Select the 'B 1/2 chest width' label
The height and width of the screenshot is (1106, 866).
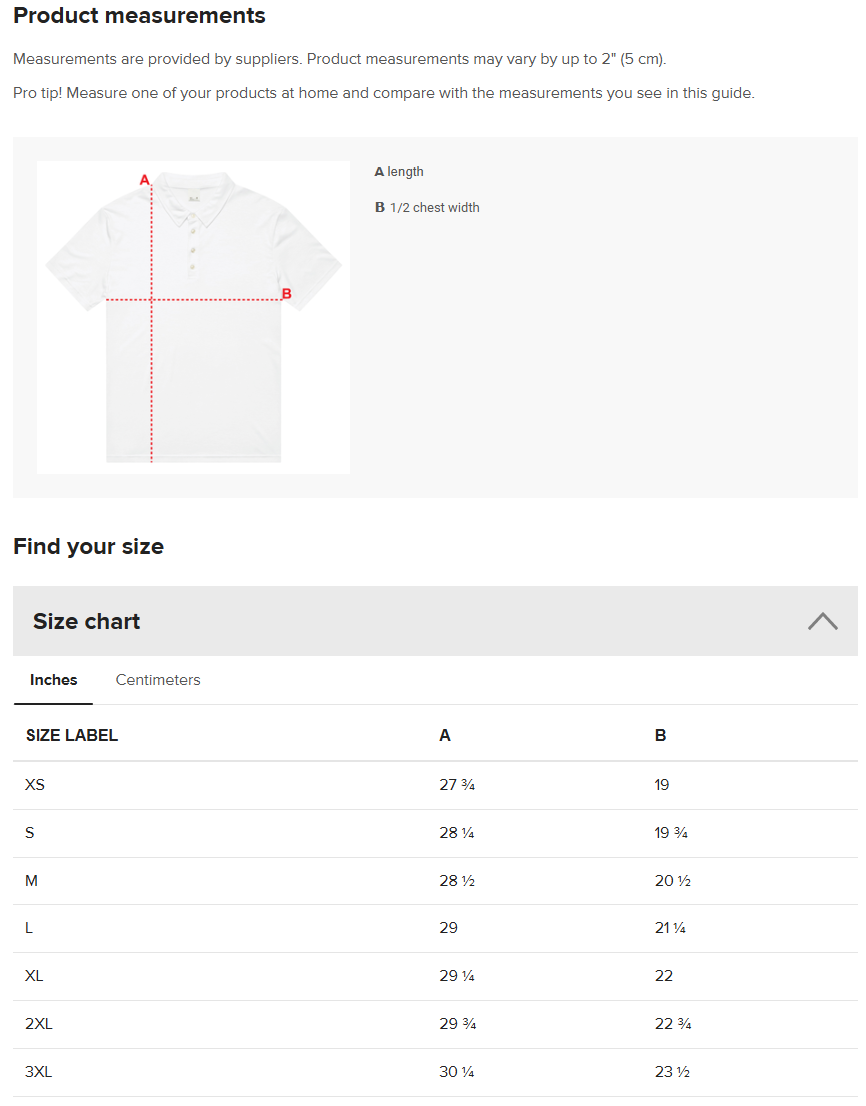[427, 207]
